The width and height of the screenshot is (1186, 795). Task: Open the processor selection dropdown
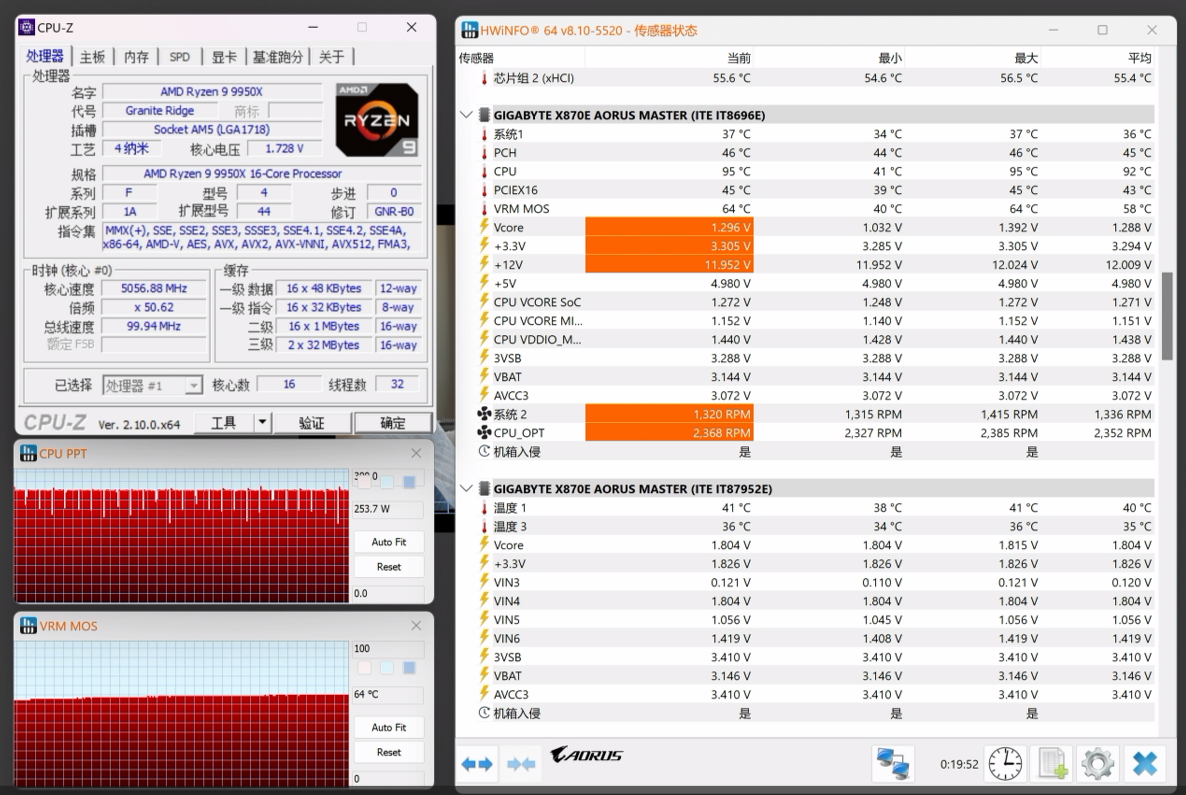pos(193,386)
